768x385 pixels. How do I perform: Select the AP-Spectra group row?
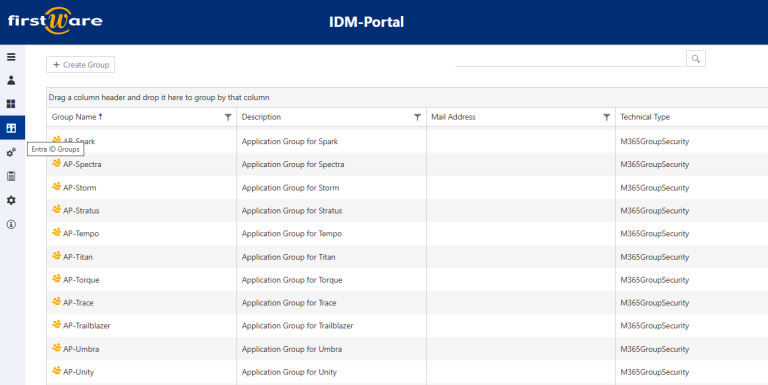coord(407,164)
